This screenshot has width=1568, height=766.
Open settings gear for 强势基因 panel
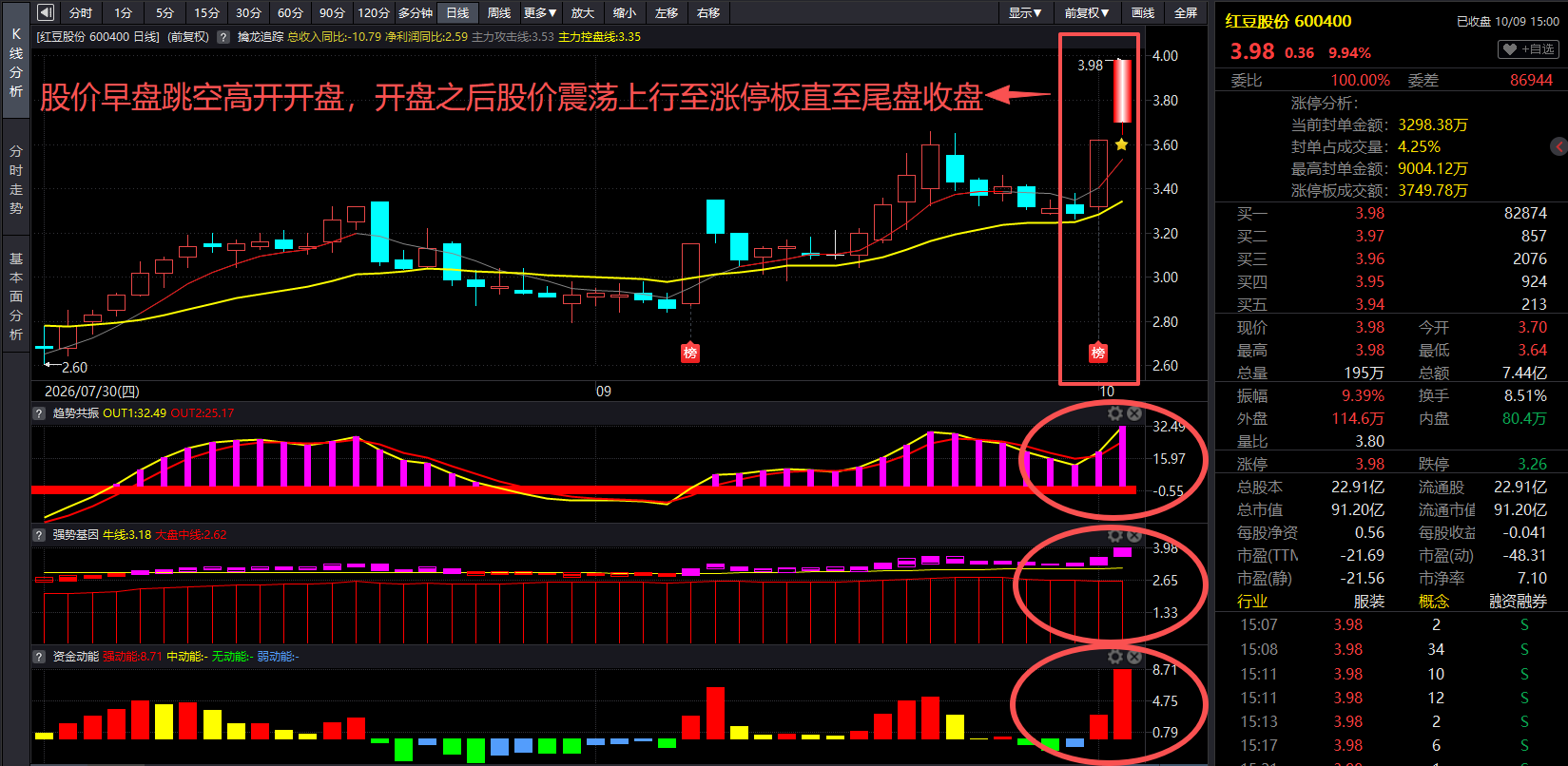point(1115,535)
